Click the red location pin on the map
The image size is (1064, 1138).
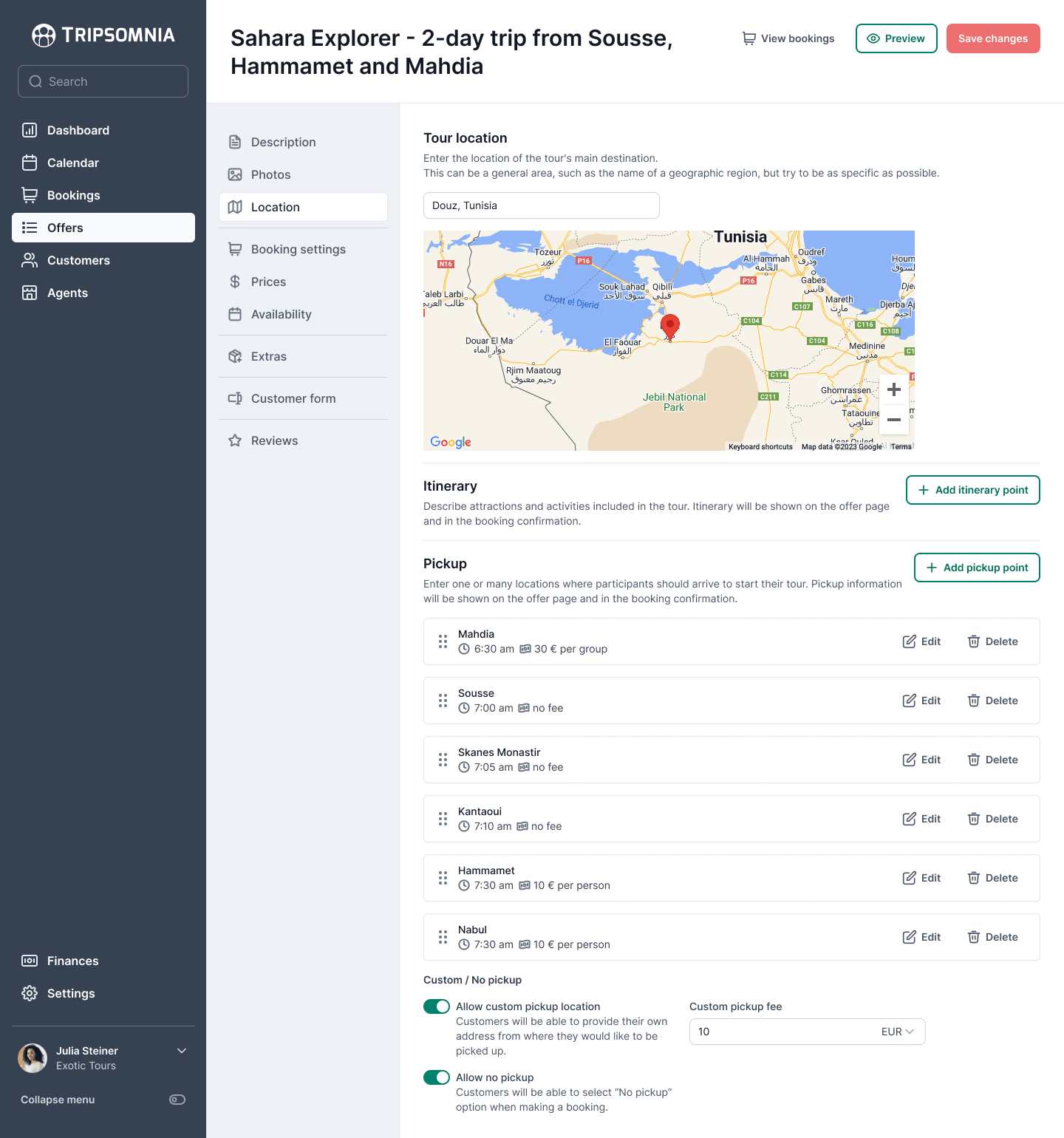pos(670,327)
